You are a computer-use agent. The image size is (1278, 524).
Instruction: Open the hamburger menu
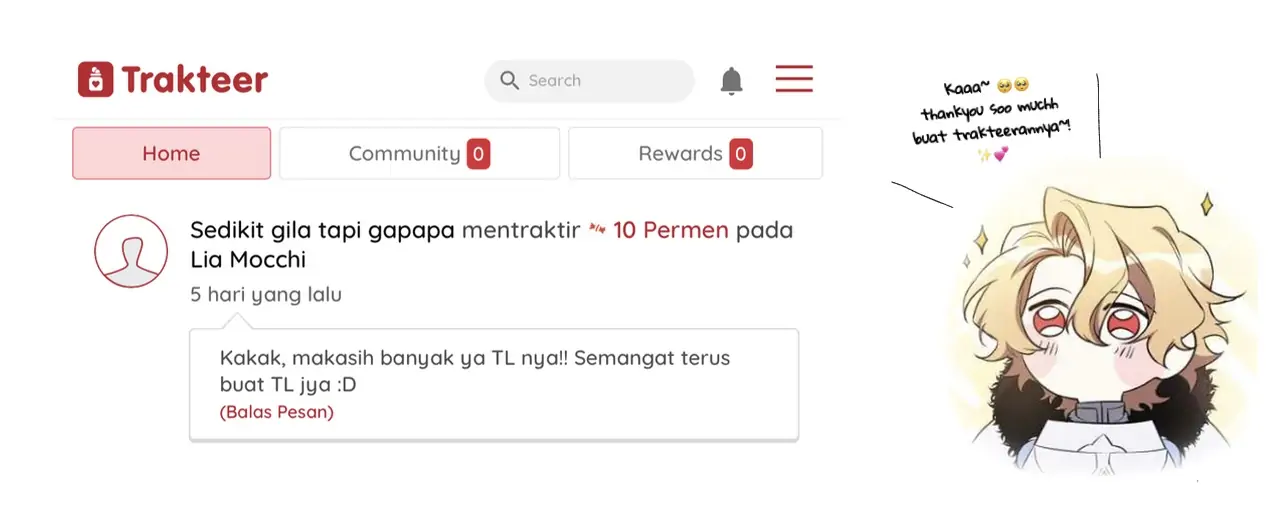click(794, 79)
